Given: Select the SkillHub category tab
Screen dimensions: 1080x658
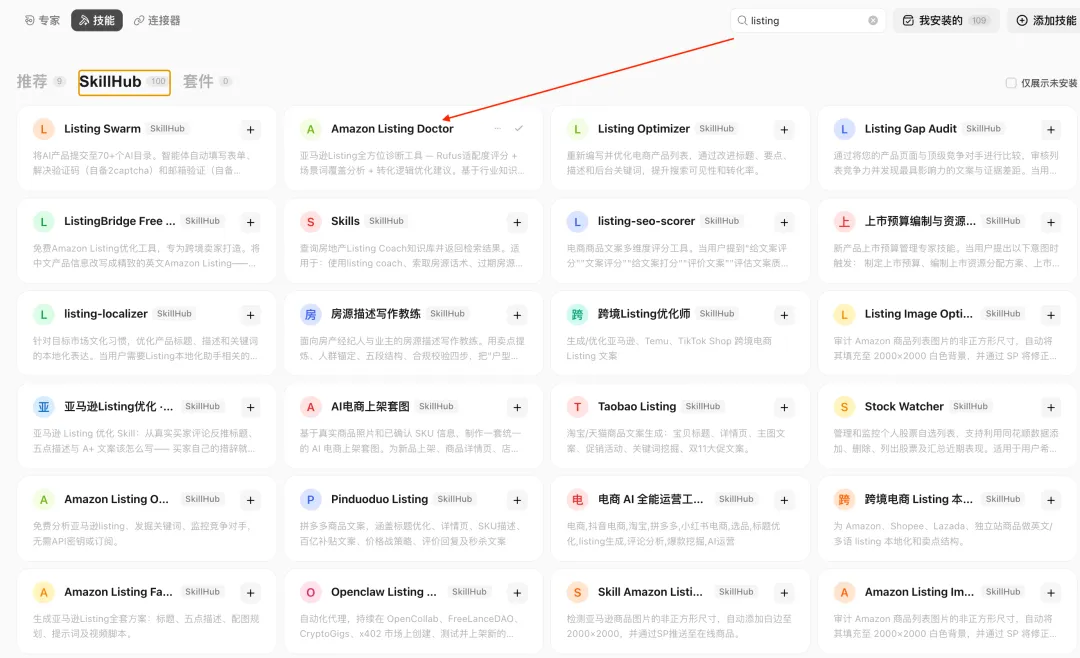Looking at the screenshot, I should click(124, 82).
